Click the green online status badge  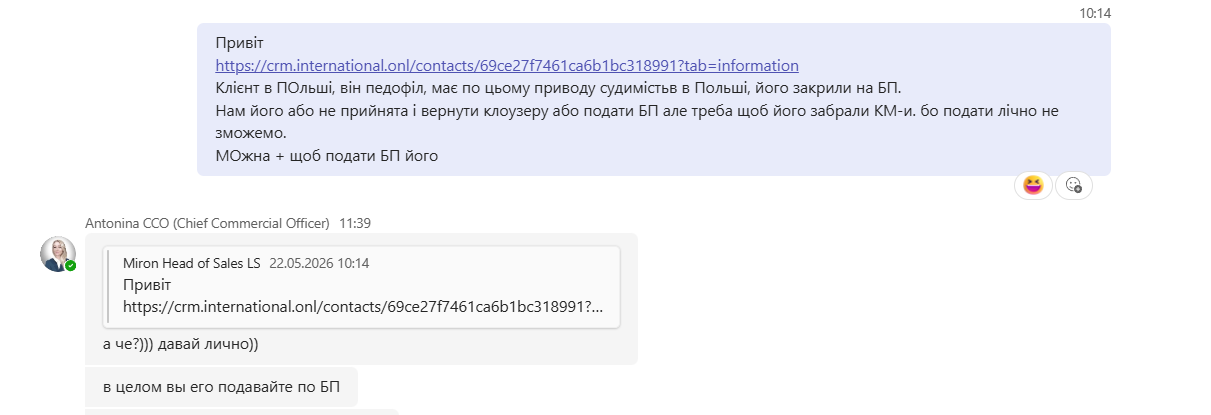tap(71, 266)
